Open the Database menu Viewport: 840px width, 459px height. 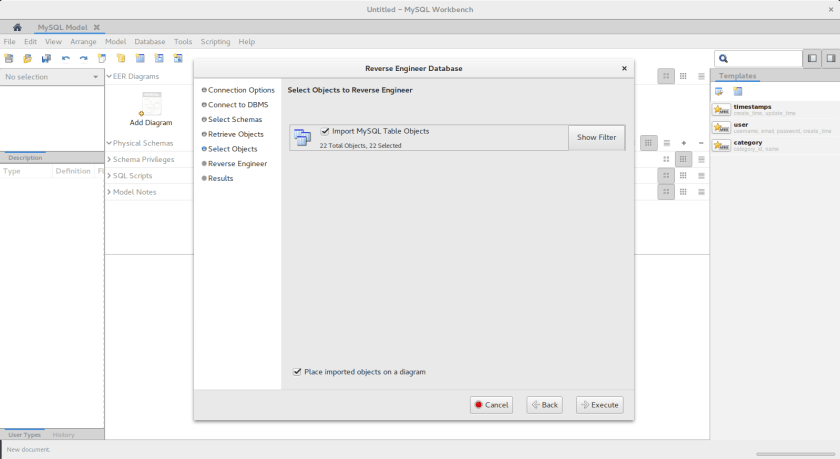(x=149, y=41)
